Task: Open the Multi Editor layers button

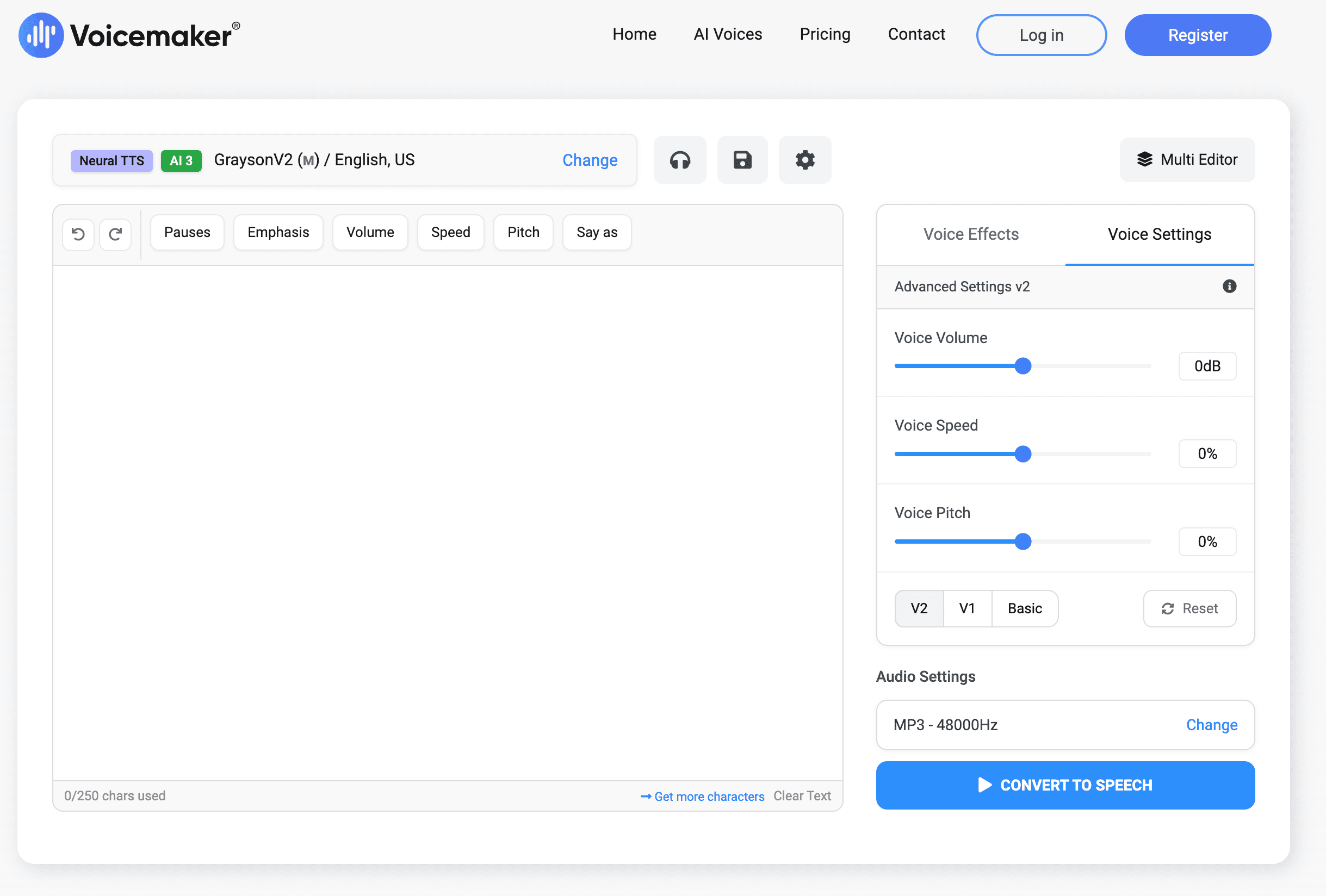Action: pyautogui.click(x=1187, y=160)
